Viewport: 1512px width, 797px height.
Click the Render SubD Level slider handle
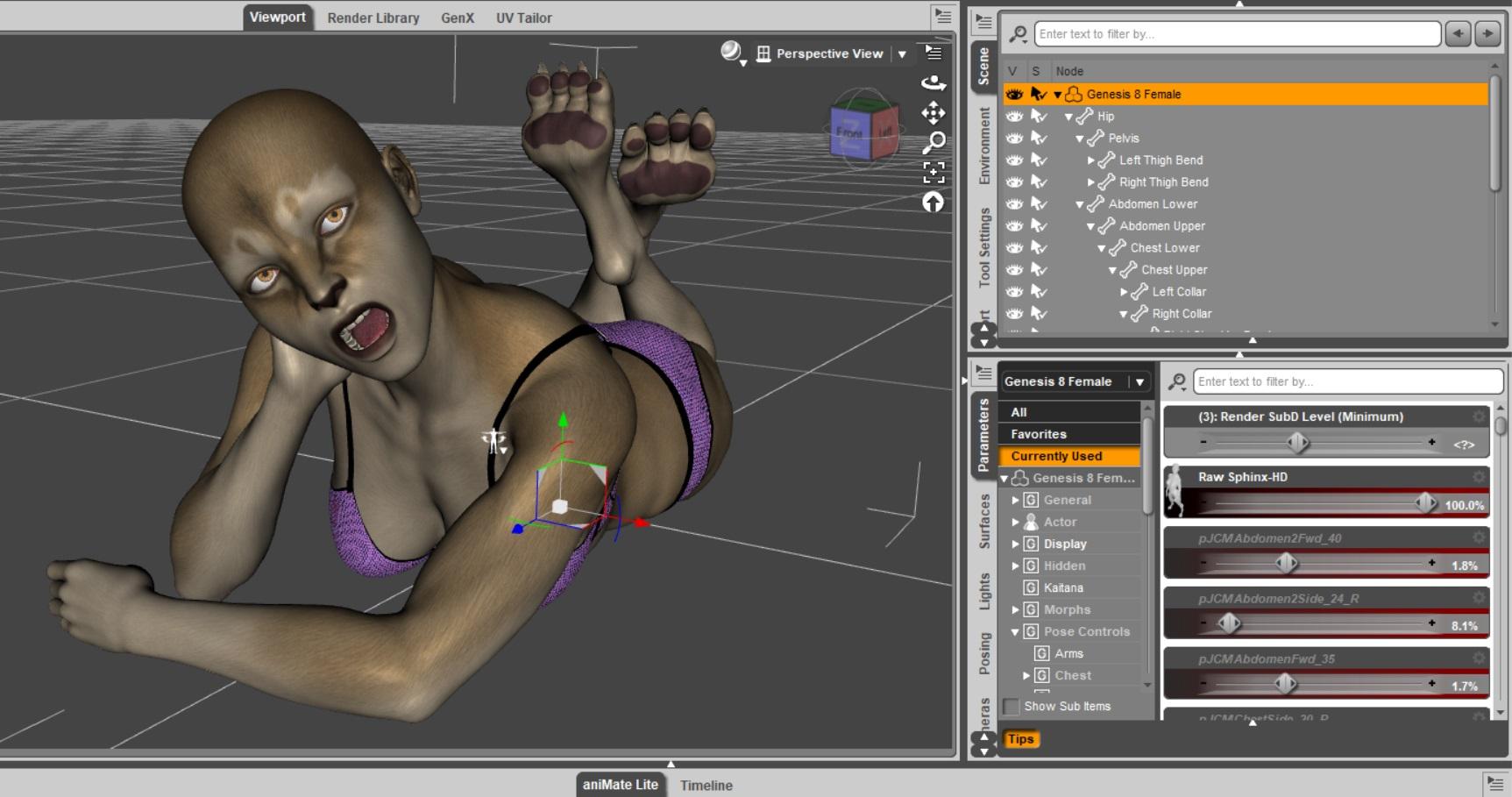[1298, 443]
